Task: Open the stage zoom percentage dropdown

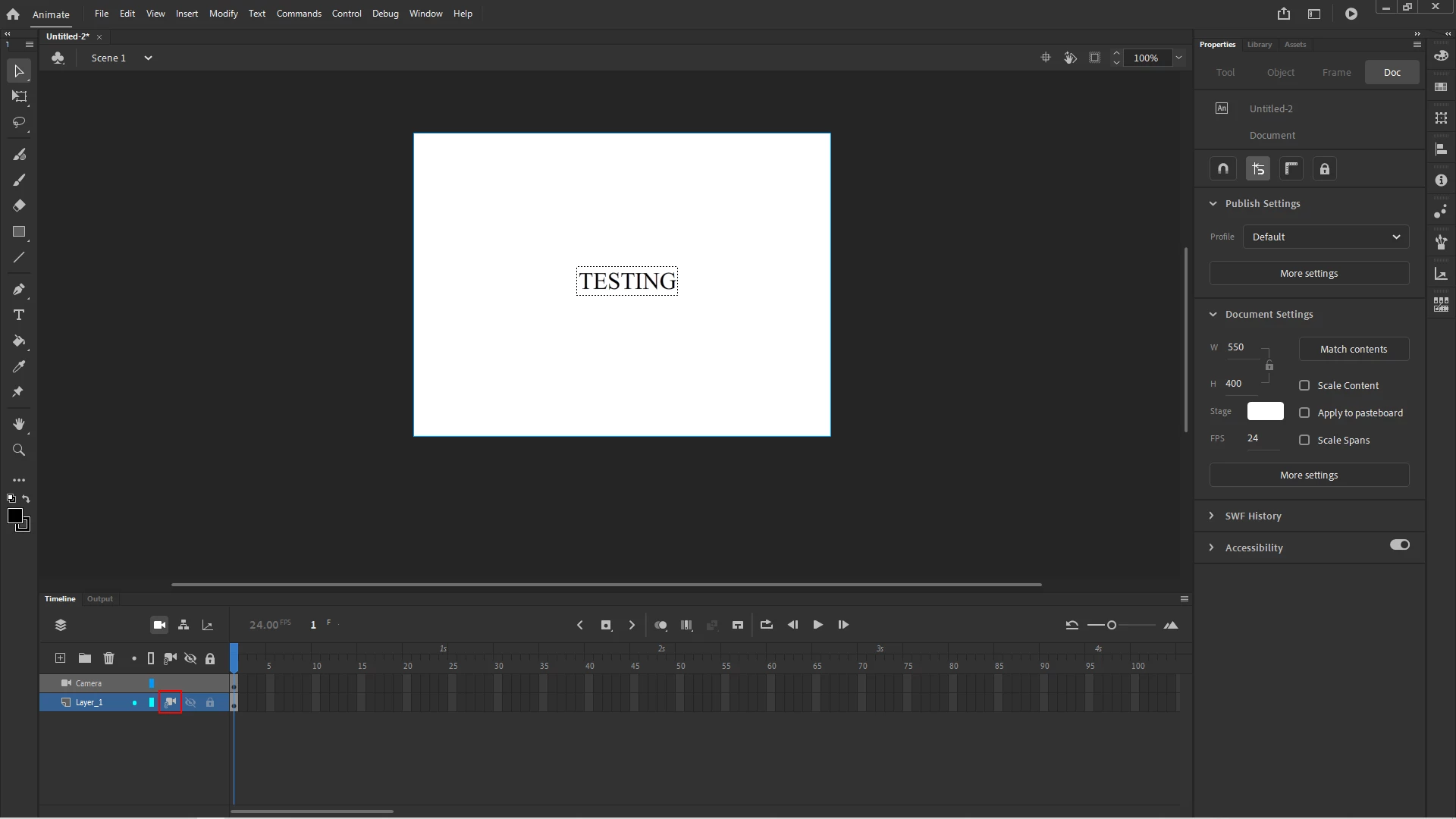Action: [1178, 58]
